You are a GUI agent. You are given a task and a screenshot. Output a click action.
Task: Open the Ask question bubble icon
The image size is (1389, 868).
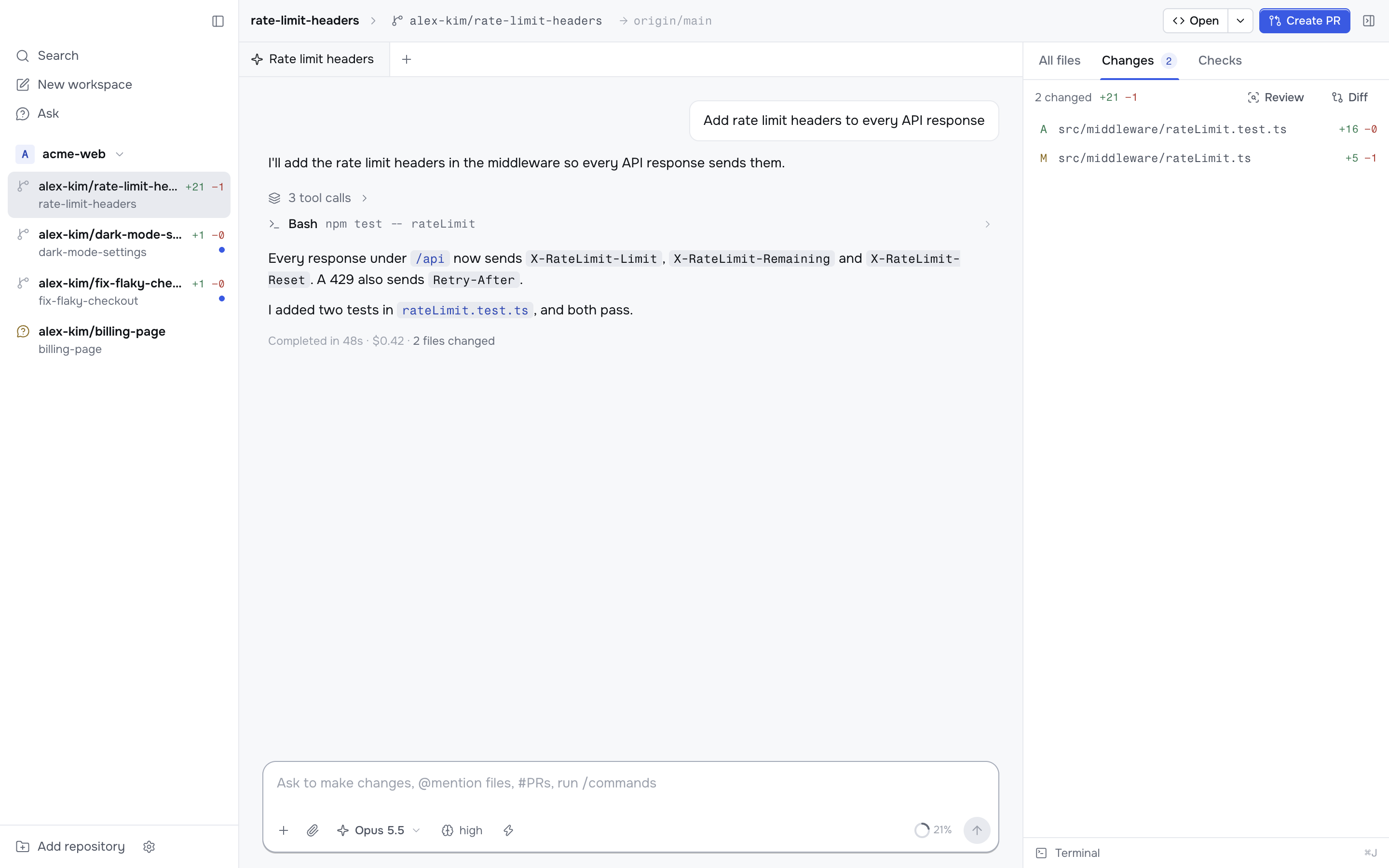click(22, 114)
